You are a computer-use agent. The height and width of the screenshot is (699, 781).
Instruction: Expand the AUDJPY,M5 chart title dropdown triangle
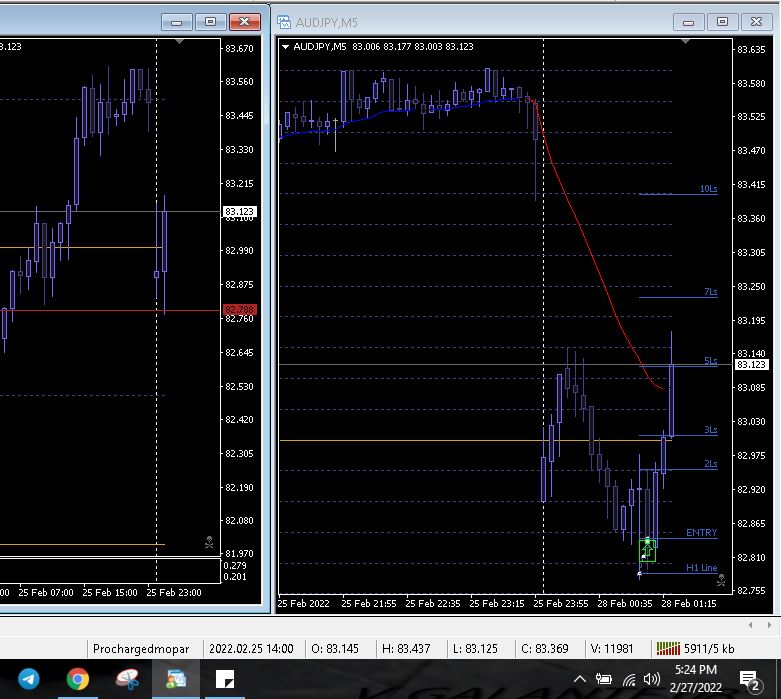click(285, 46)
